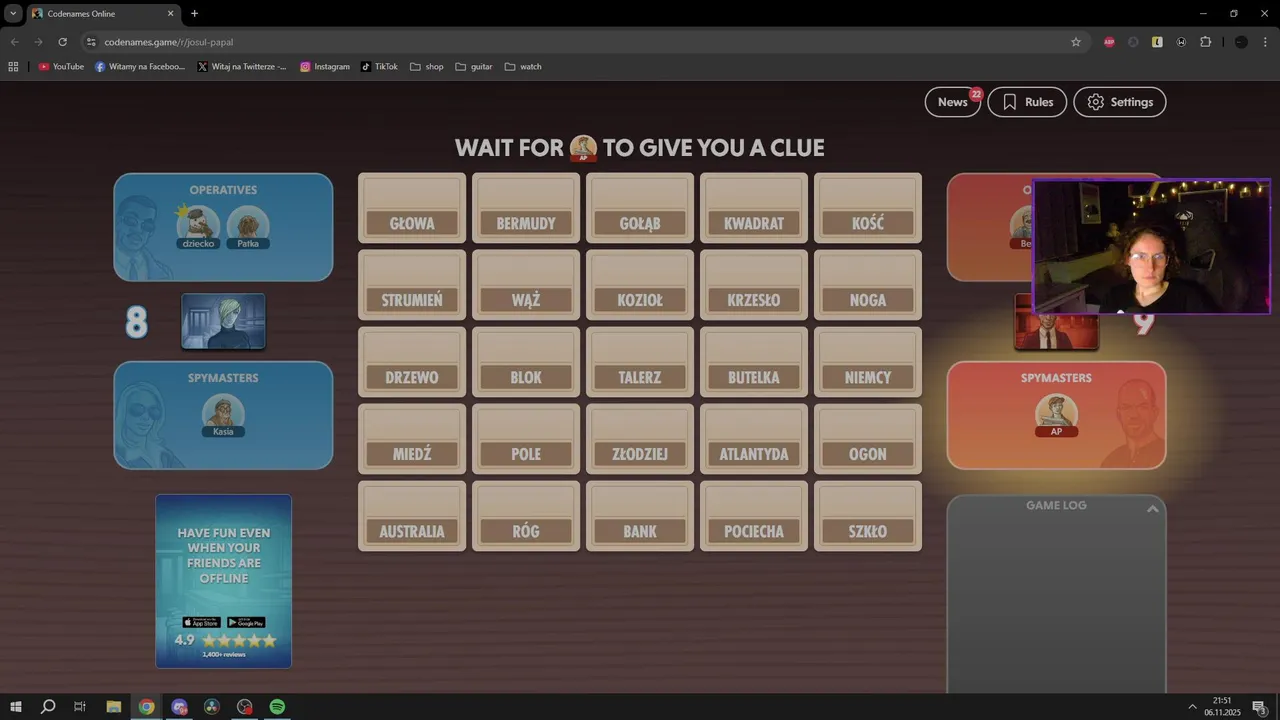This screenshot has height=720, width=1280.
Task: Pick the GOŁĄB card
Action: click(640, 208)
